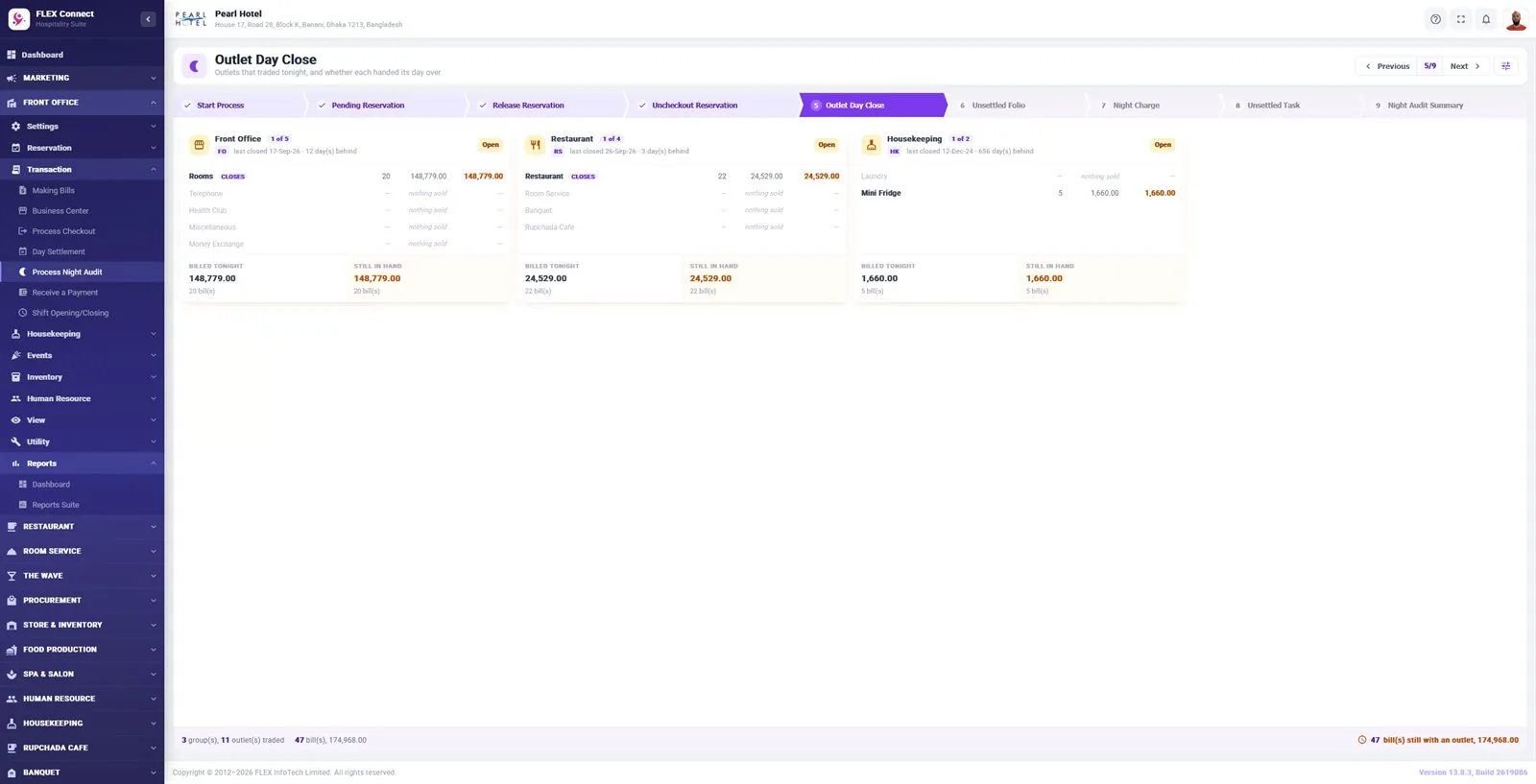Screen dimensions: 1536x784
Task: Expand the SPA & SALON section
Action: tap(82, 674)
